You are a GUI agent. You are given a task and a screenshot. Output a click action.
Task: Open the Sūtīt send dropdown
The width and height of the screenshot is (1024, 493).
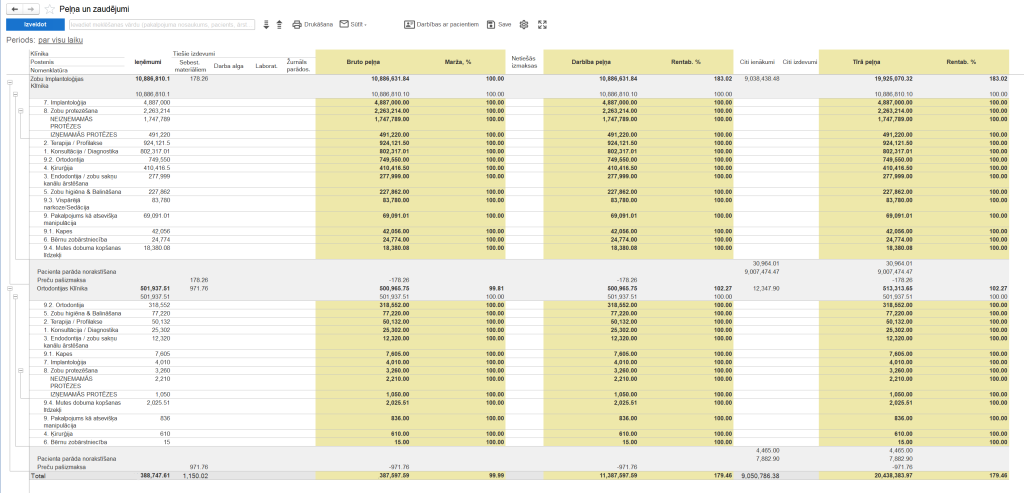tap(351, 24)
